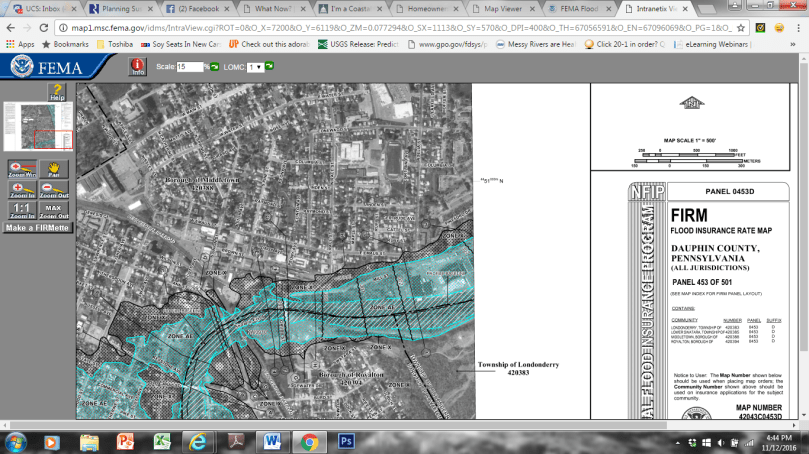Select the Zoom Out tool
The height and width of the screenshot is (454, 809).
coord(54,190)
